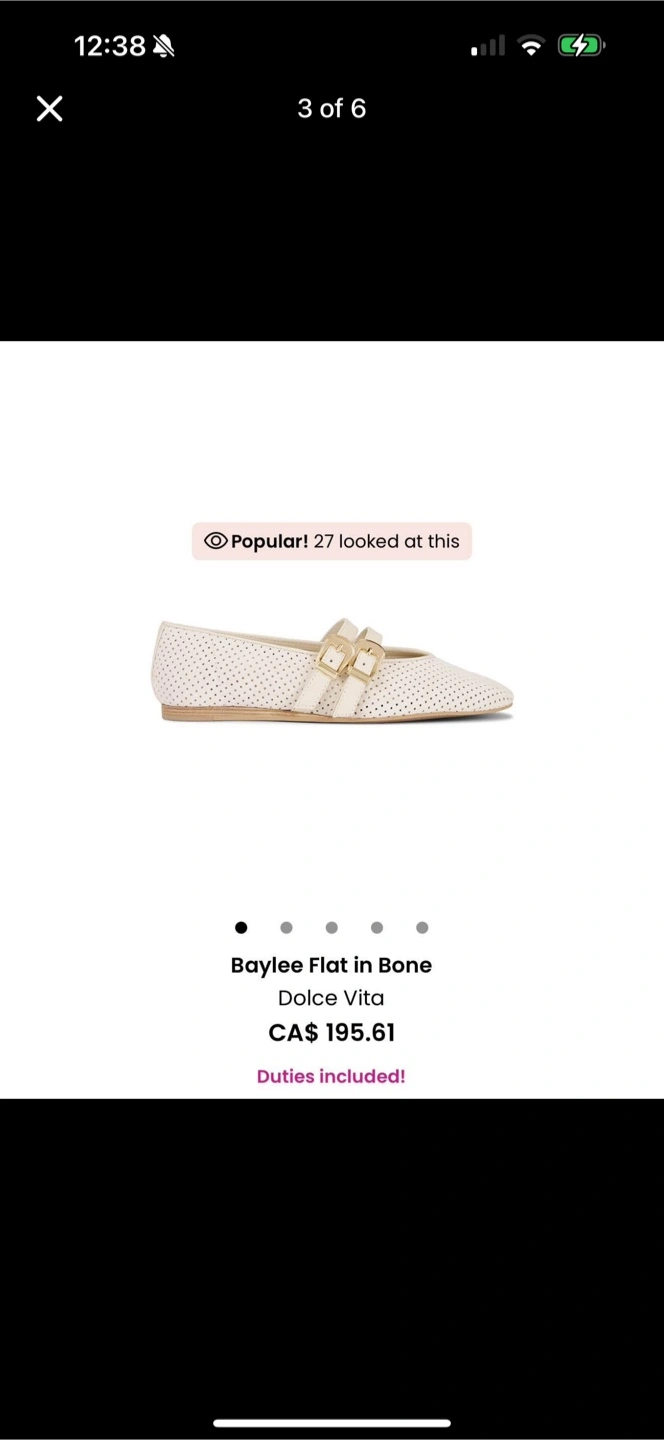Select the fifth carousel dot
Viewport: 664px width, 1440px height.
pyautogui.click(x=422, y=927)
